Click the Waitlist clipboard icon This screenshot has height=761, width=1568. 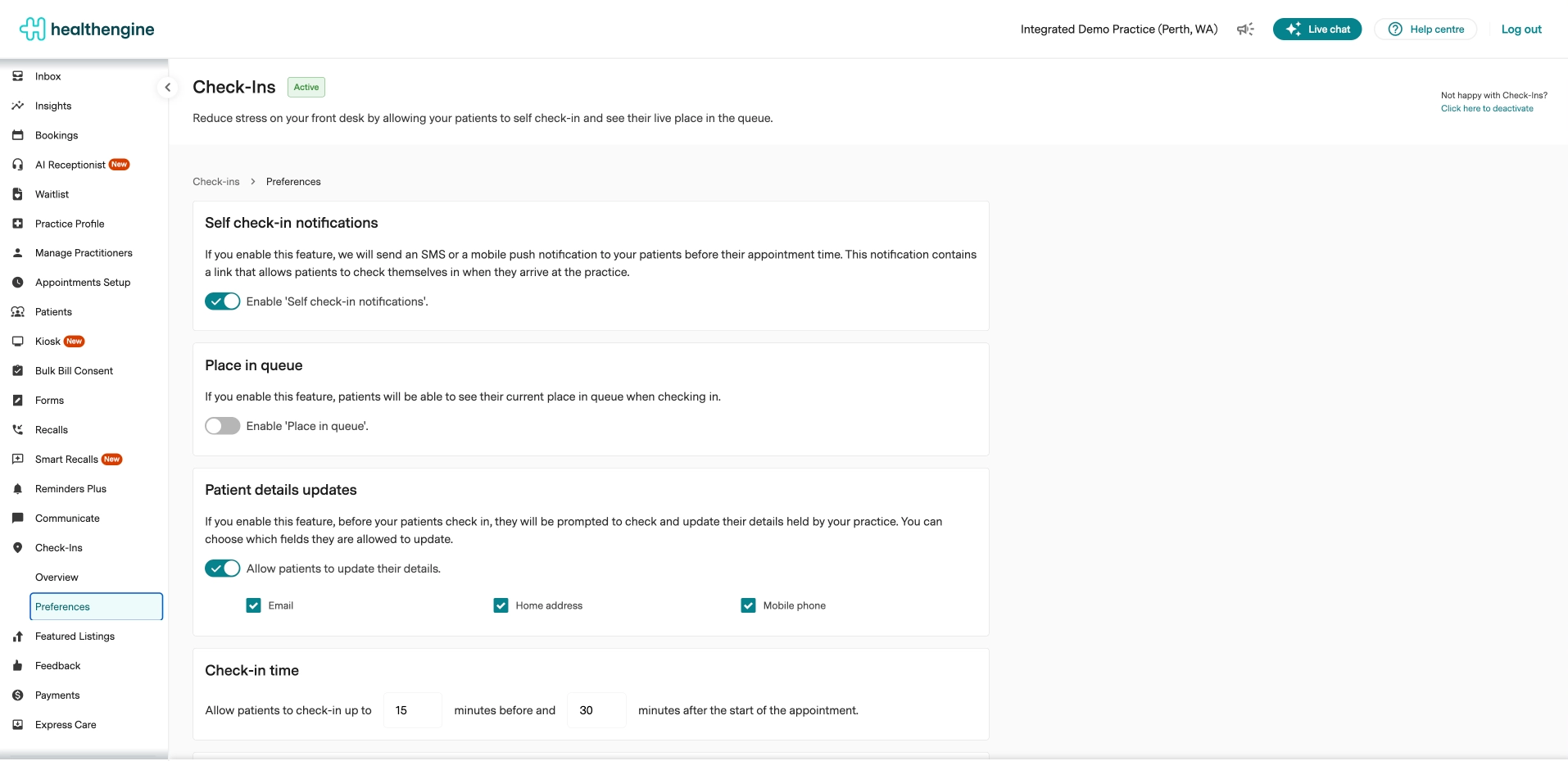[x=17, y=194]
